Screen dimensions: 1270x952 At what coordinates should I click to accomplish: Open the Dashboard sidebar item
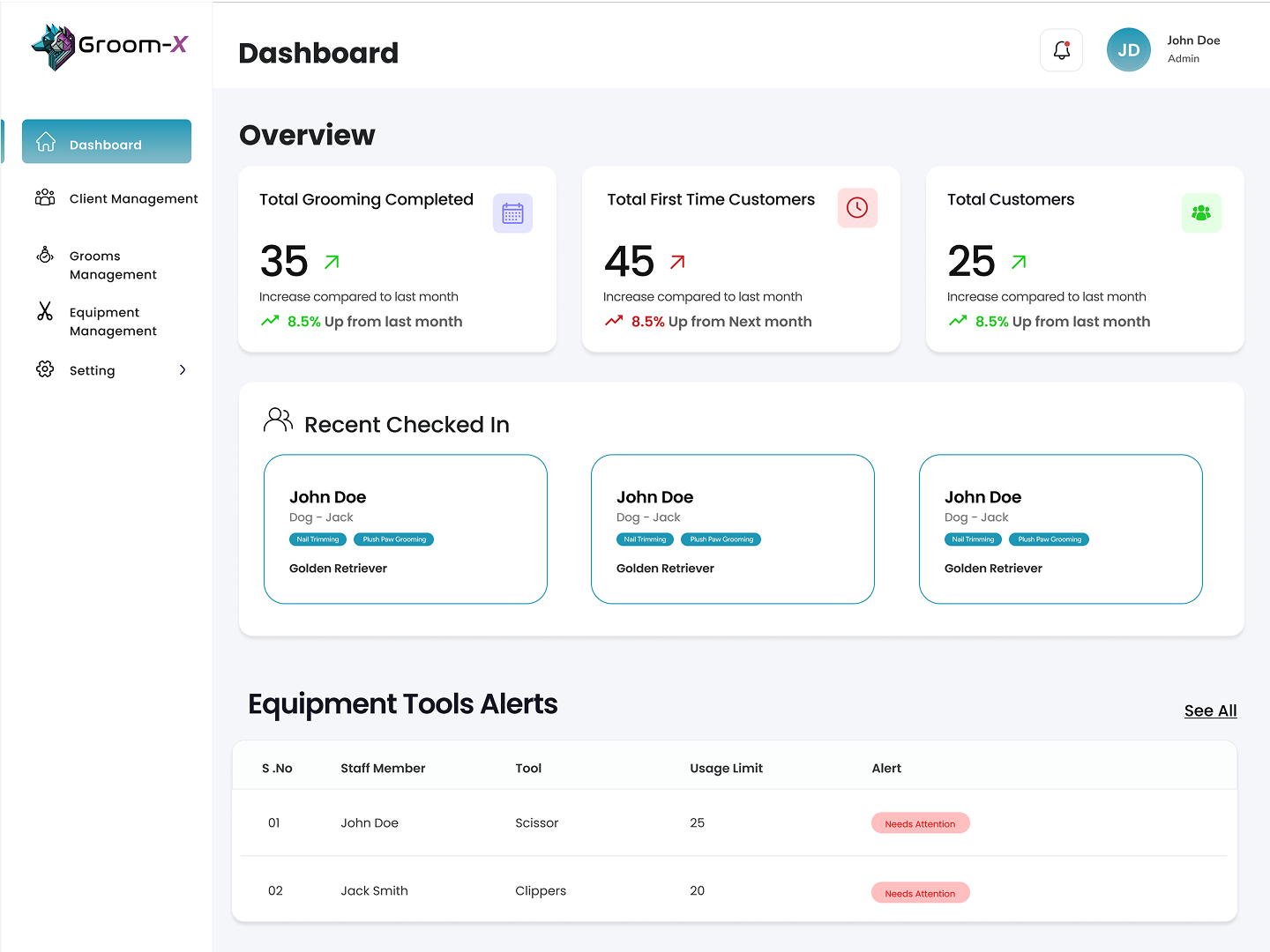point(107,142)
